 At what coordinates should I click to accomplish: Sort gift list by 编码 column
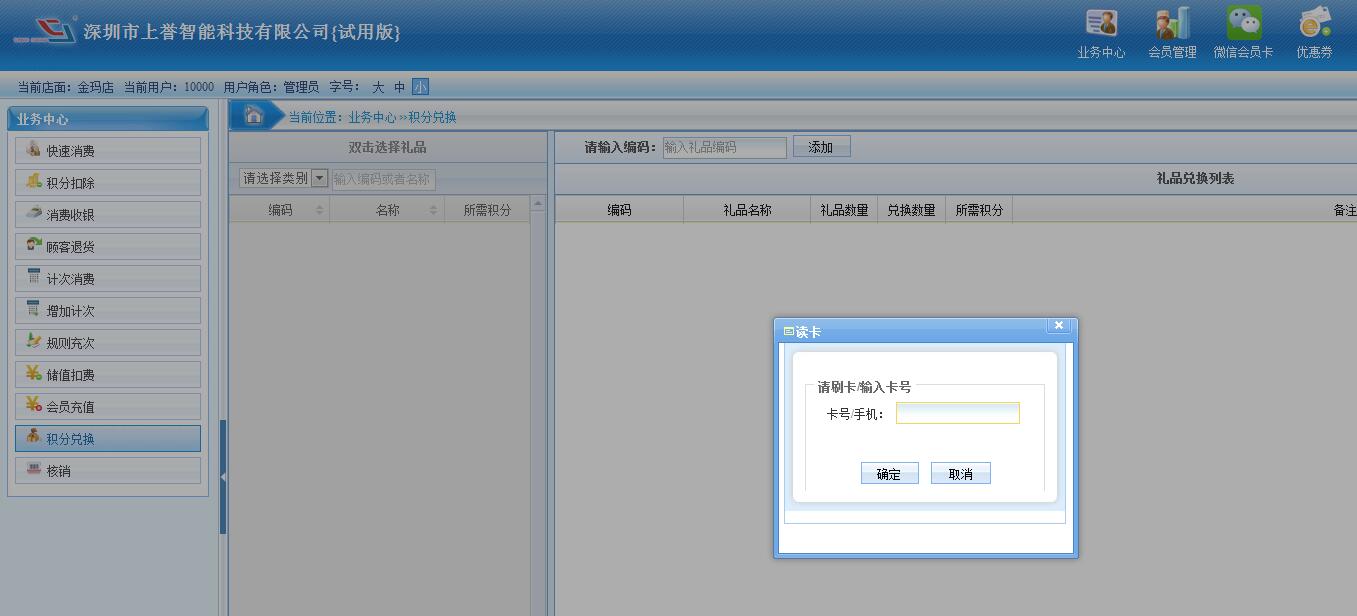[281, 210]
